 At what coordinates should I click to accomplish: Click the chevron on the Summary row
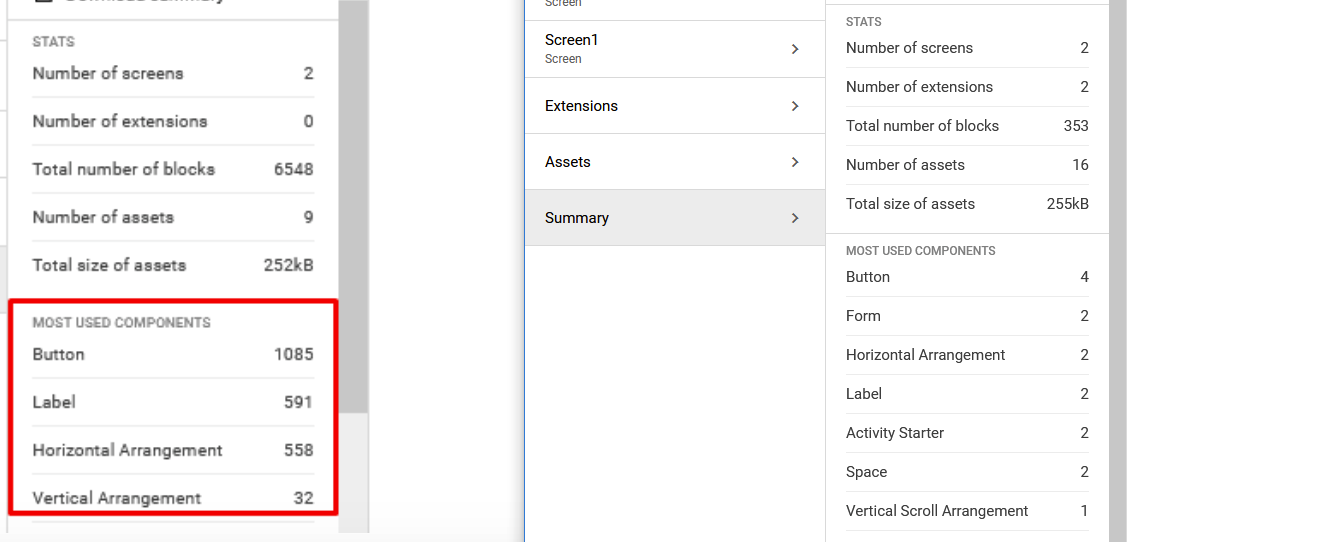(795, 218)
